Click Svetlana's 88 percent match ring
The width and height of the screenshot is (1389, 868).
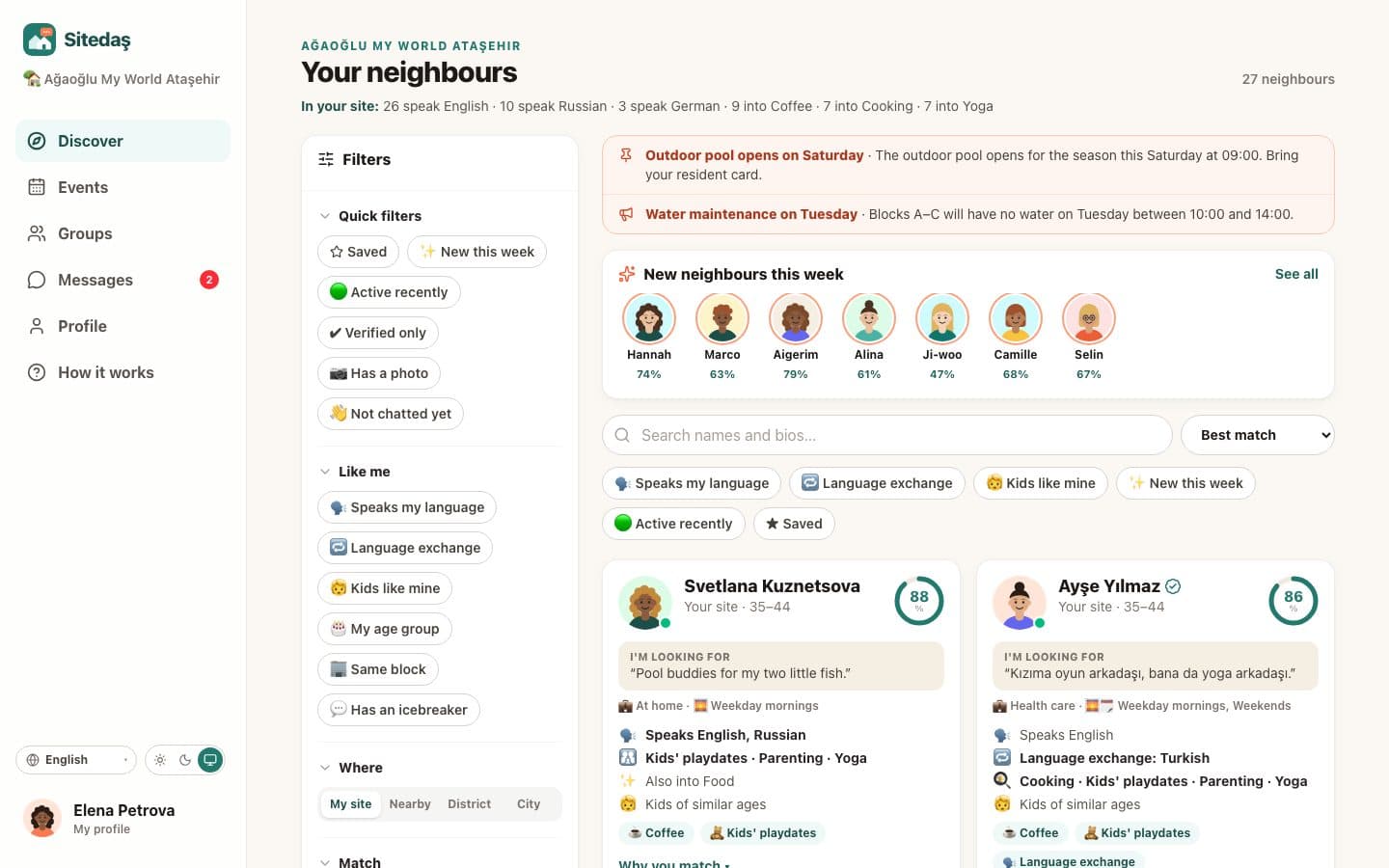point(919,601)
